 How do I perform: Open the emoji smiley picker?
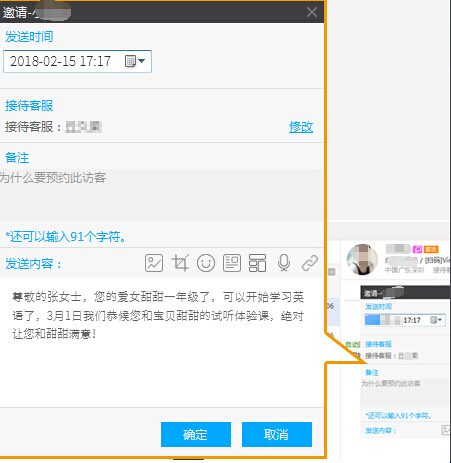point(206,263)
